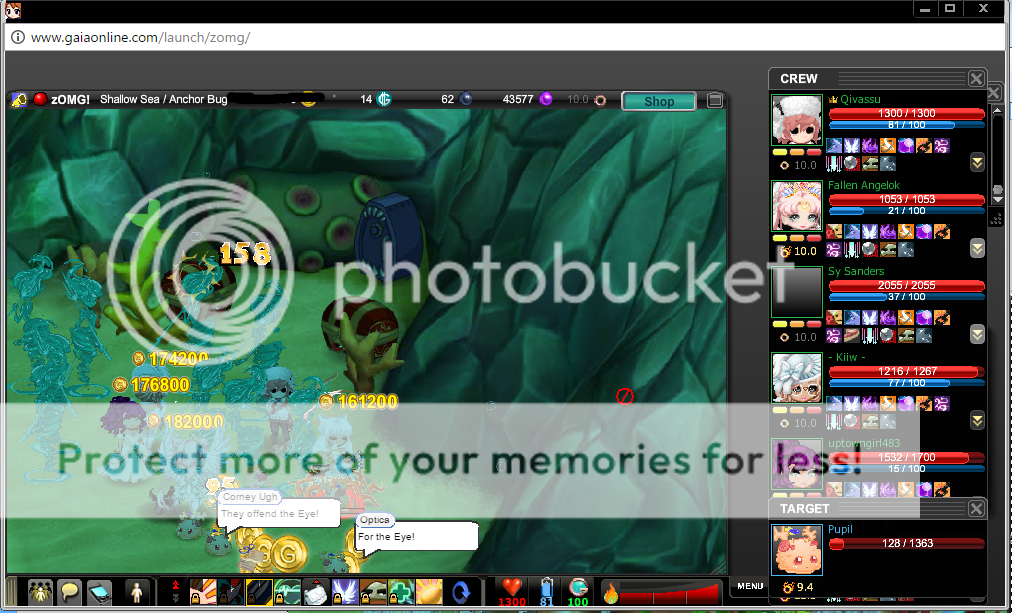Open the chat speech bubble icon
Image resolution: width=1012 pixels, height=613 pixels.
coord(69,591)
